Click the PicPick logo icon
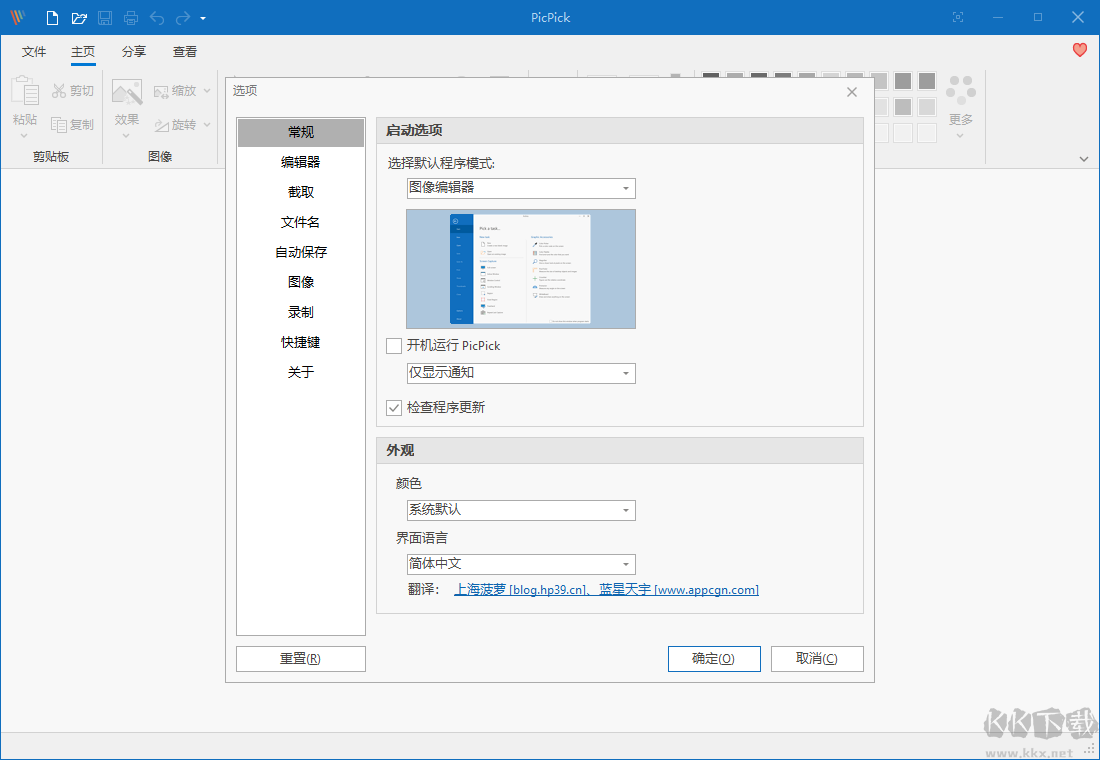 coord(17,18)
